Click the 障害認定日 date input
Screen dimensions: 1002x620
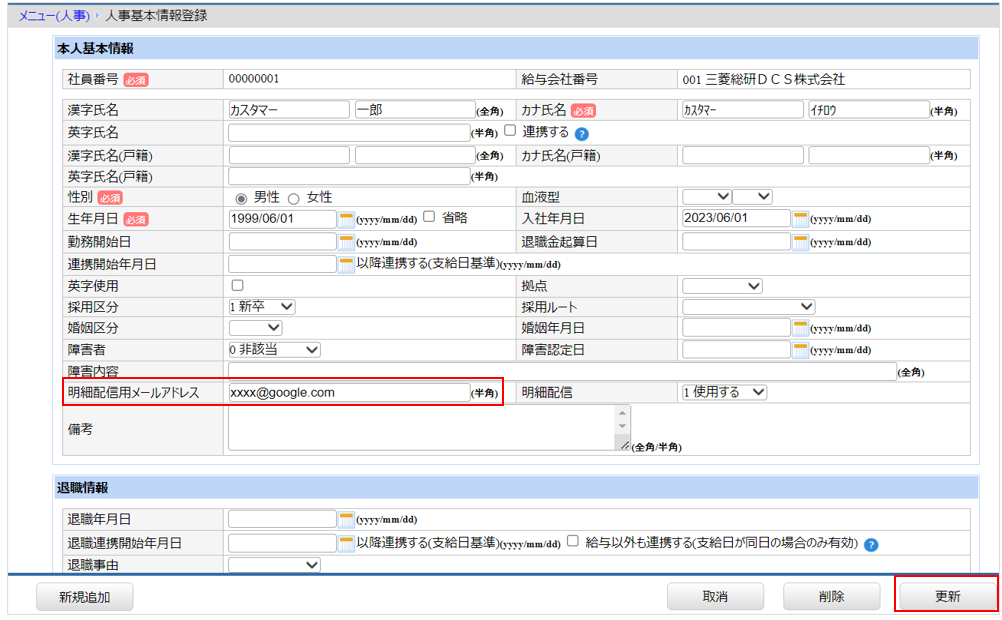coord(736,350)
